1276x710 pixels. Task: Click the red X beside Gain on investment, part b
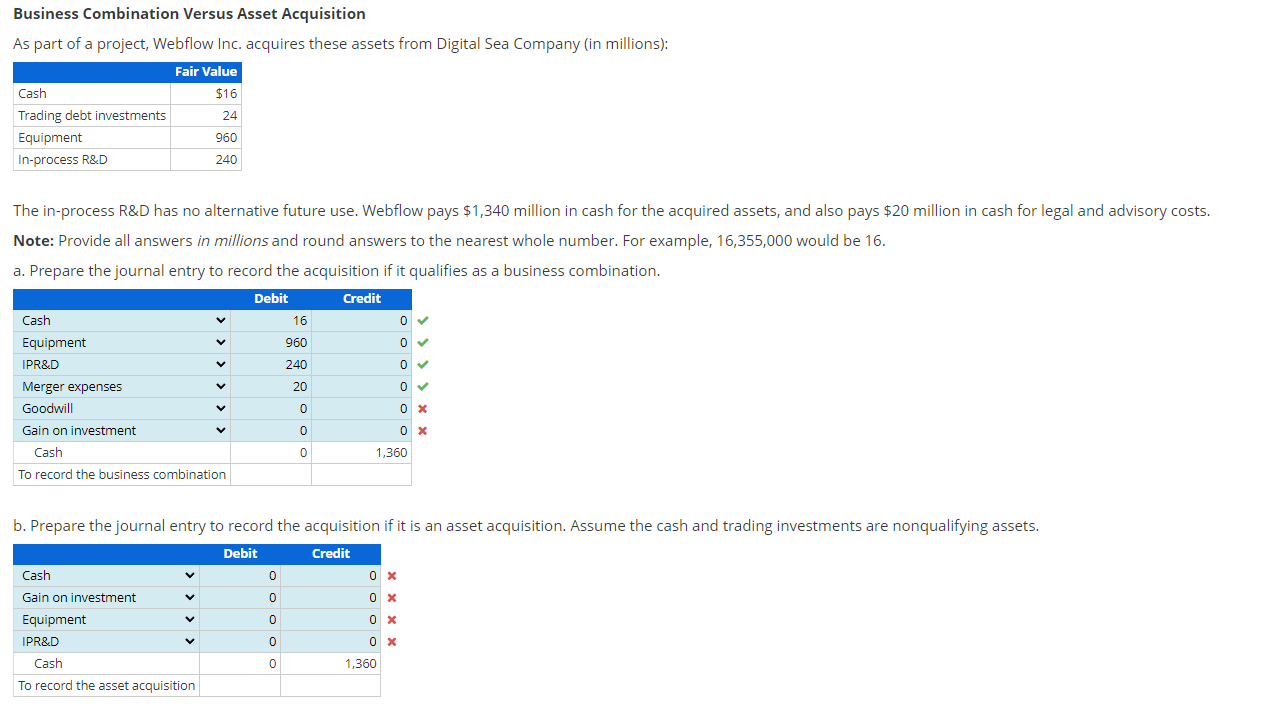392,598
